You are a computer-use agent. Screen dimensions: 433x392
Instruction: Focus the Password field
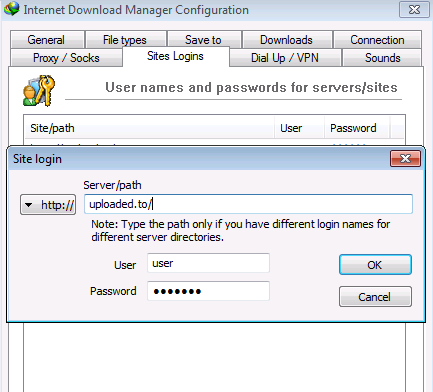pos(208,291)
